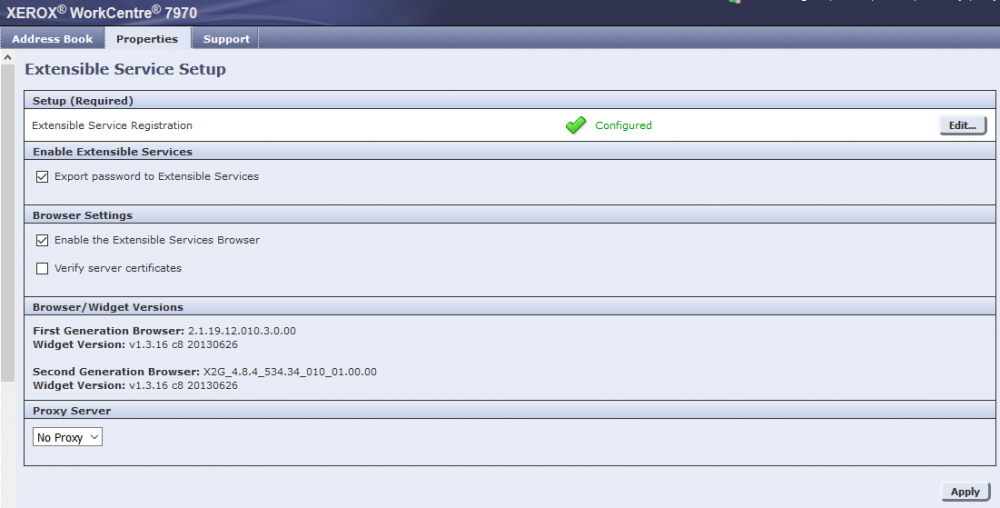Enable the Verify server certificates checkbox

pos(42,269)
